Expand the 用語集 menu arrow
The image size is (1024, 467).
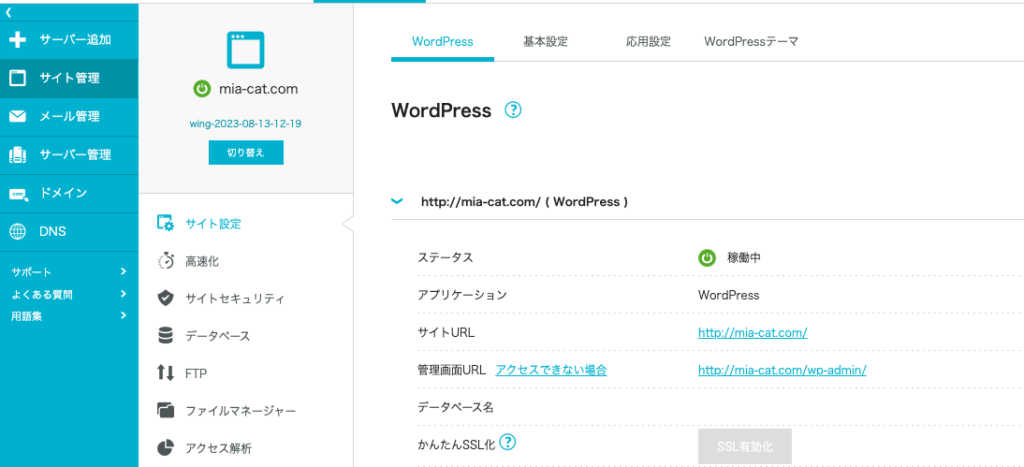[123, 316]
